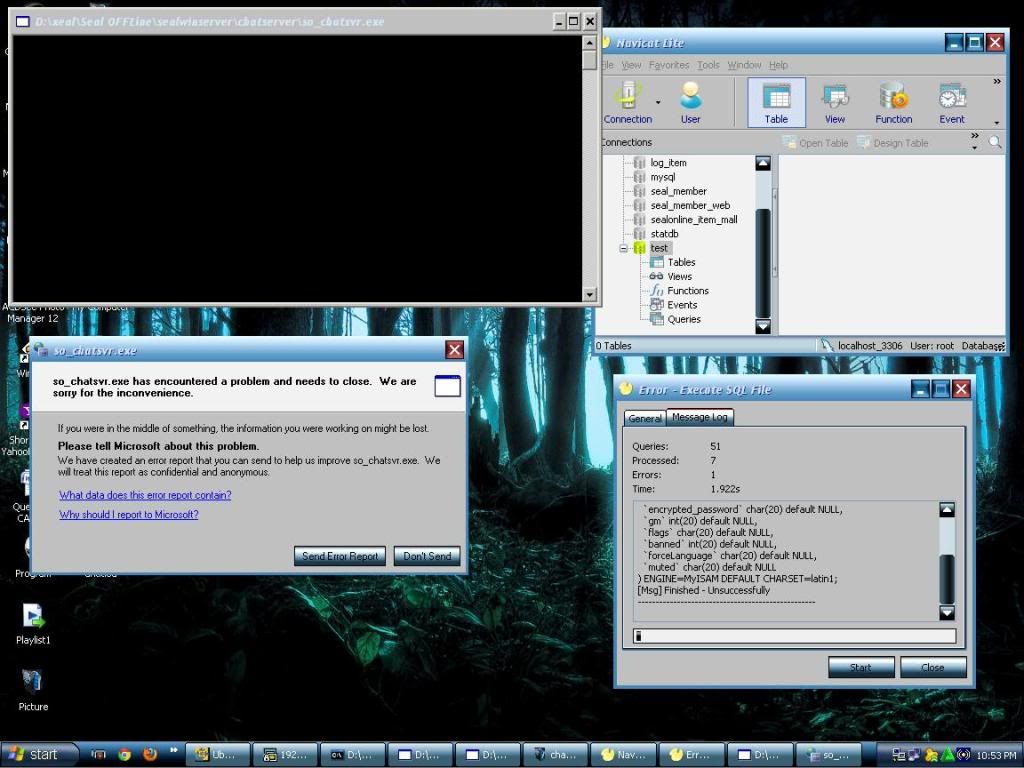
Task: Click the progress bar in Execute SQL dialog
Action: [795, 636]
